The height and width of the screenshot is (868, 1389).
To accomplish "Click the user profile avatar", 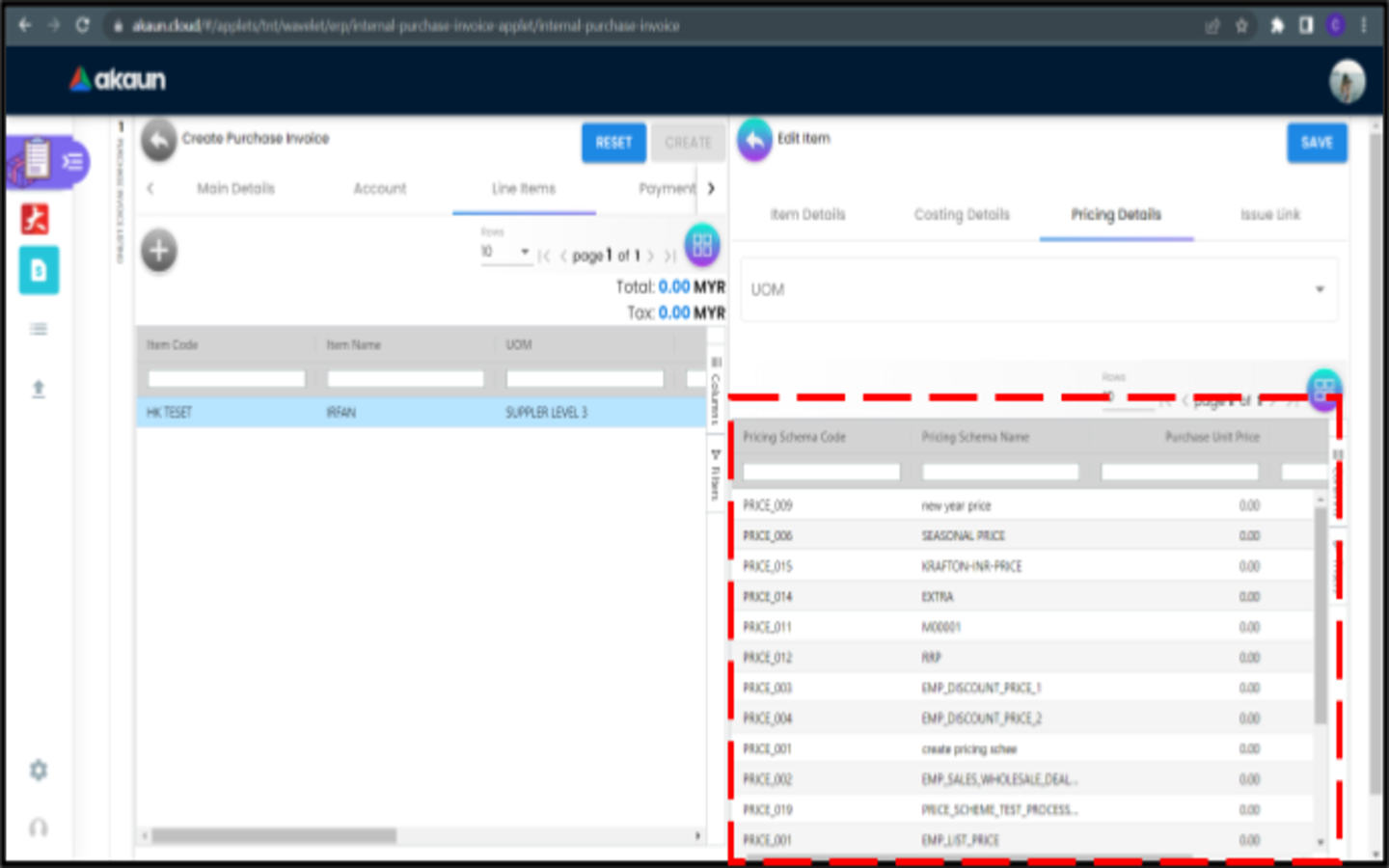I will [x=1347, y=81].
